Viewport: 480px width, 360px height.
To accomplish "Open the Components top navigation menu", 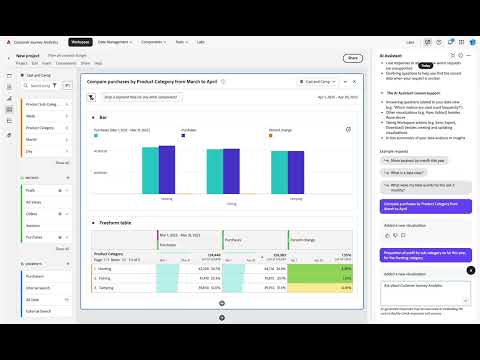I will [x=153, y=42].
